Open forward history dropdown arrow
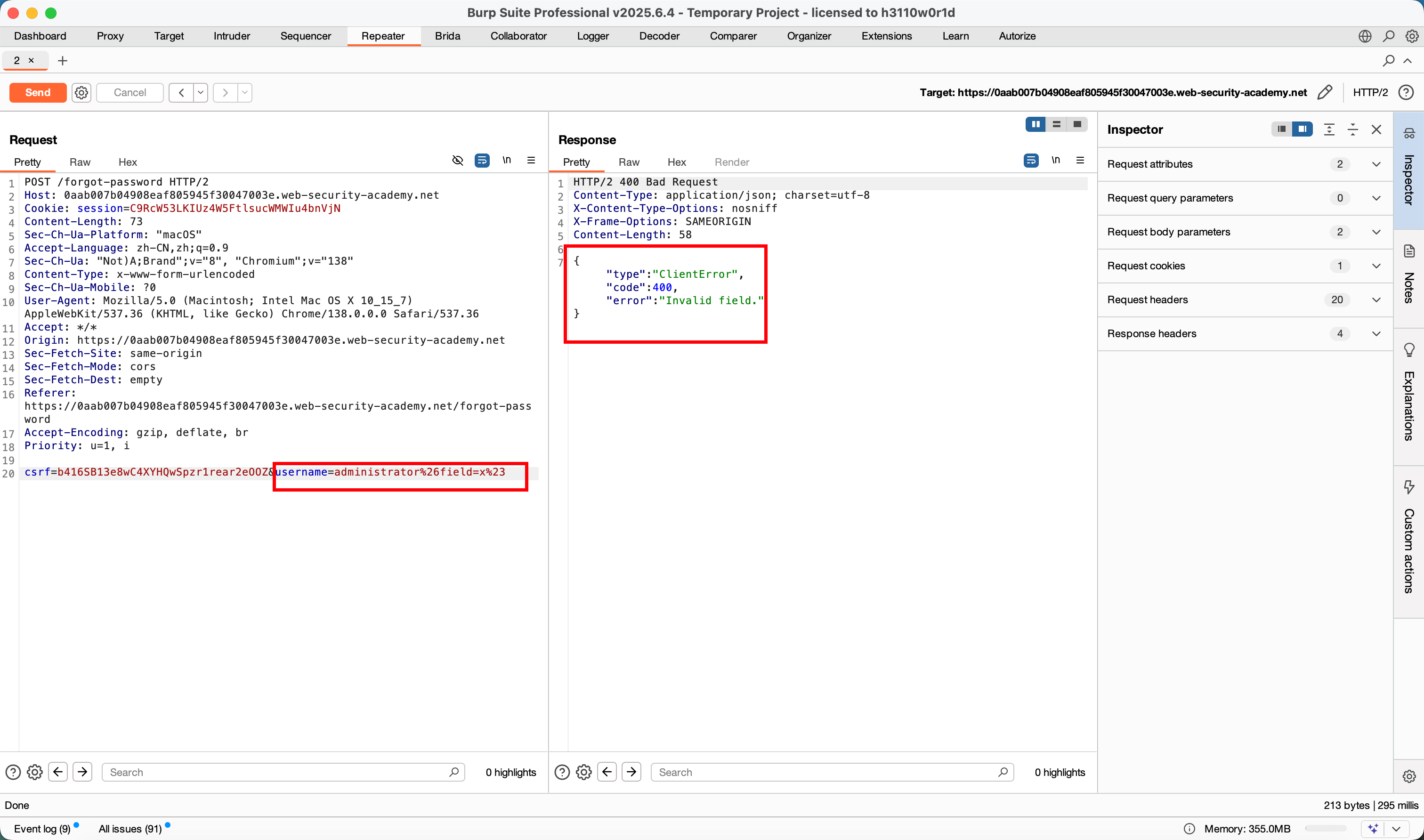The image size is (1424, 840). 245,92
